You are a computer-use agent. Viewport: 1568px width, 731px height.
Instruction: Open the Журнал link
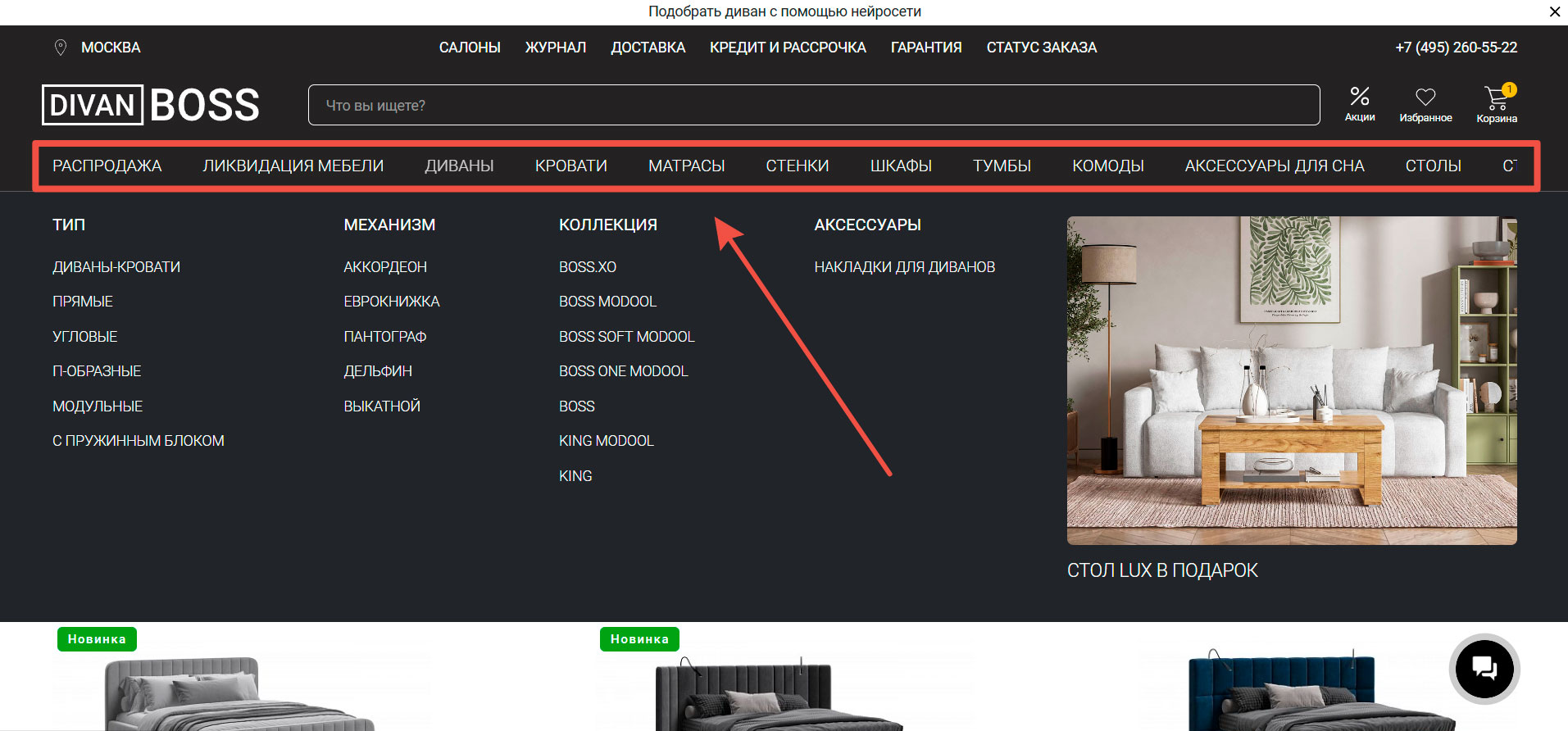556,48
